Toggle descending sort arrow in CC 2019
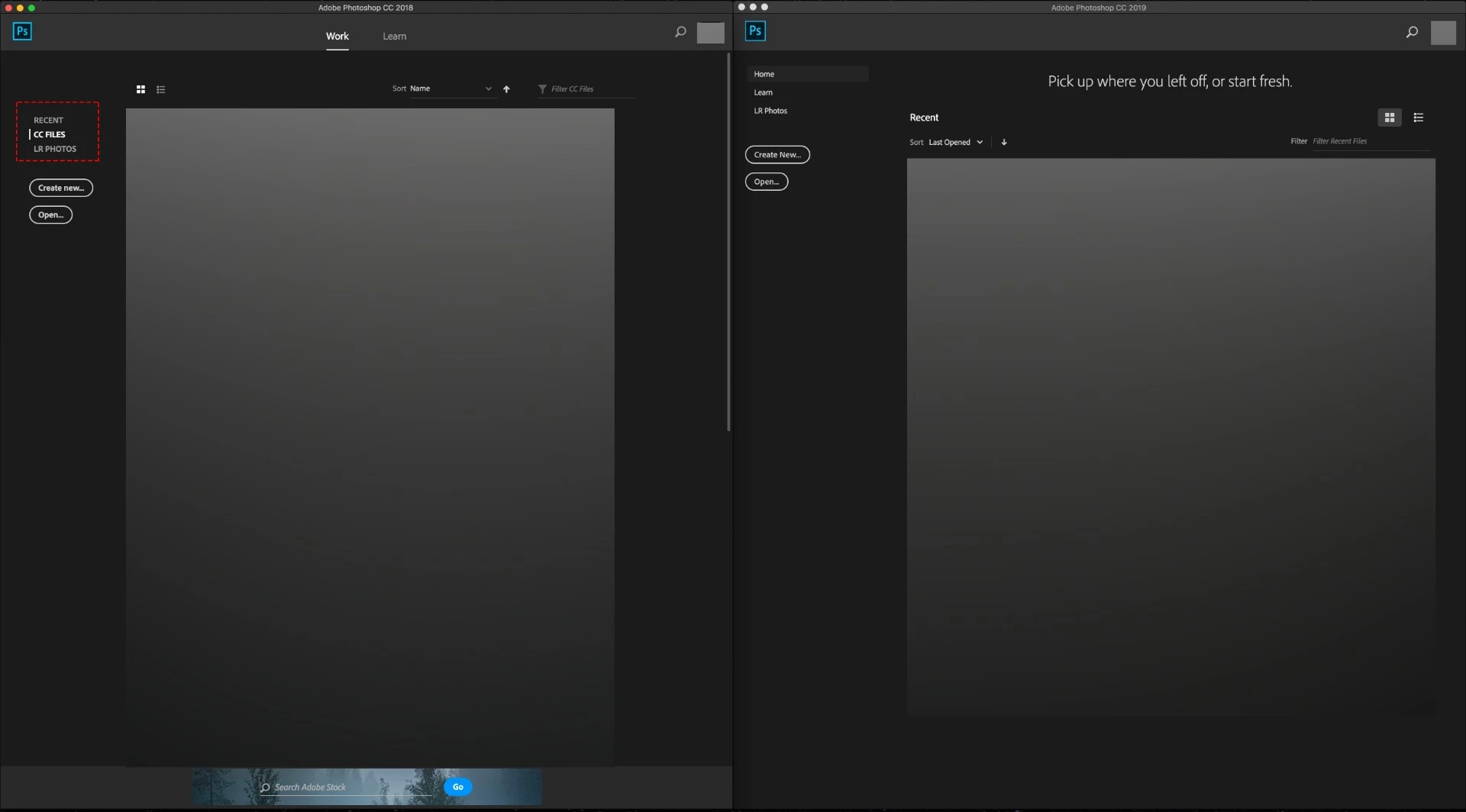1466x812 pixels. [x=1004, y=142]
